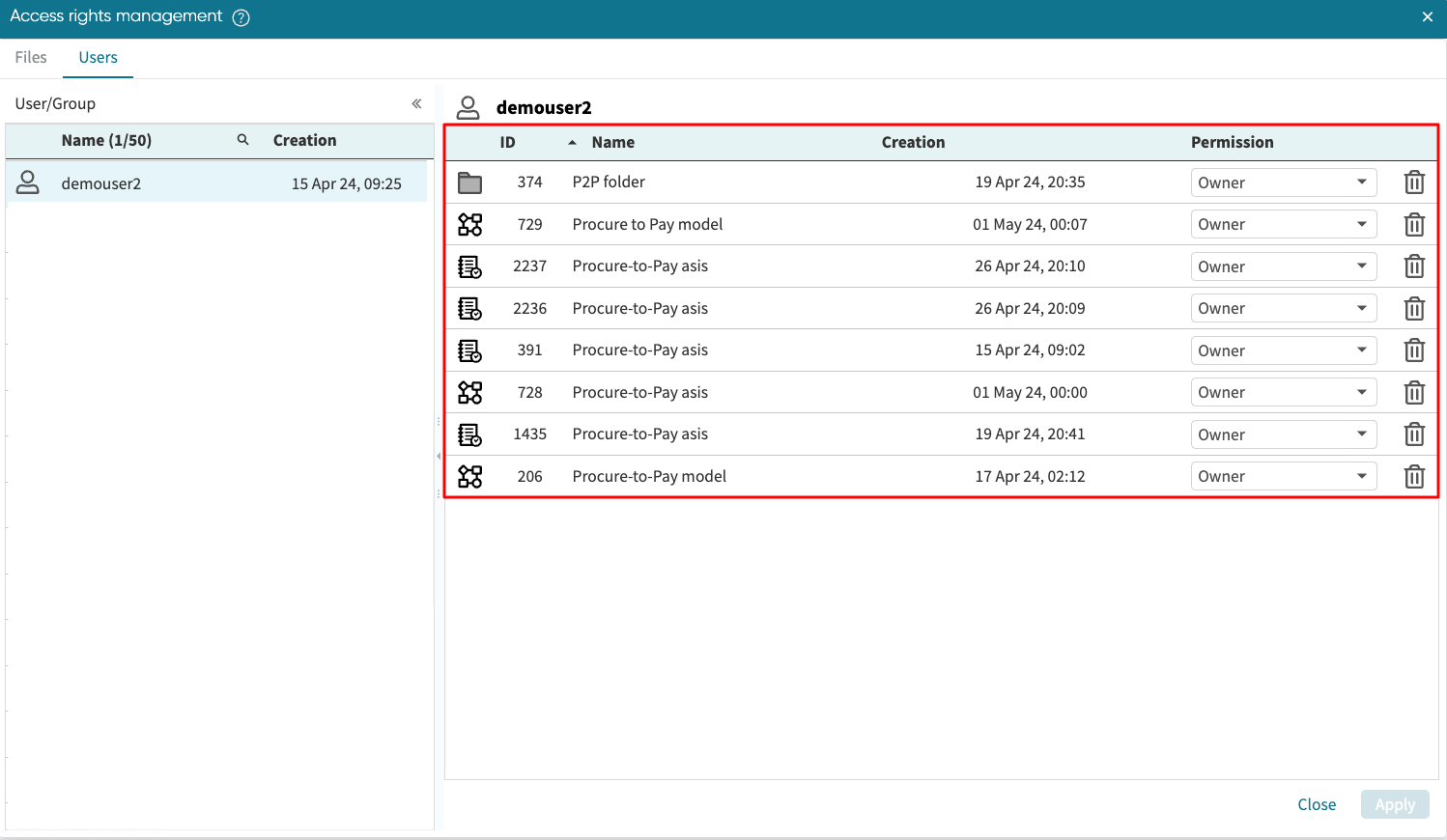Expand Permission dropdown for ID 2236
This screenshot has height=840, width=1447.
tap(1283, 309)
